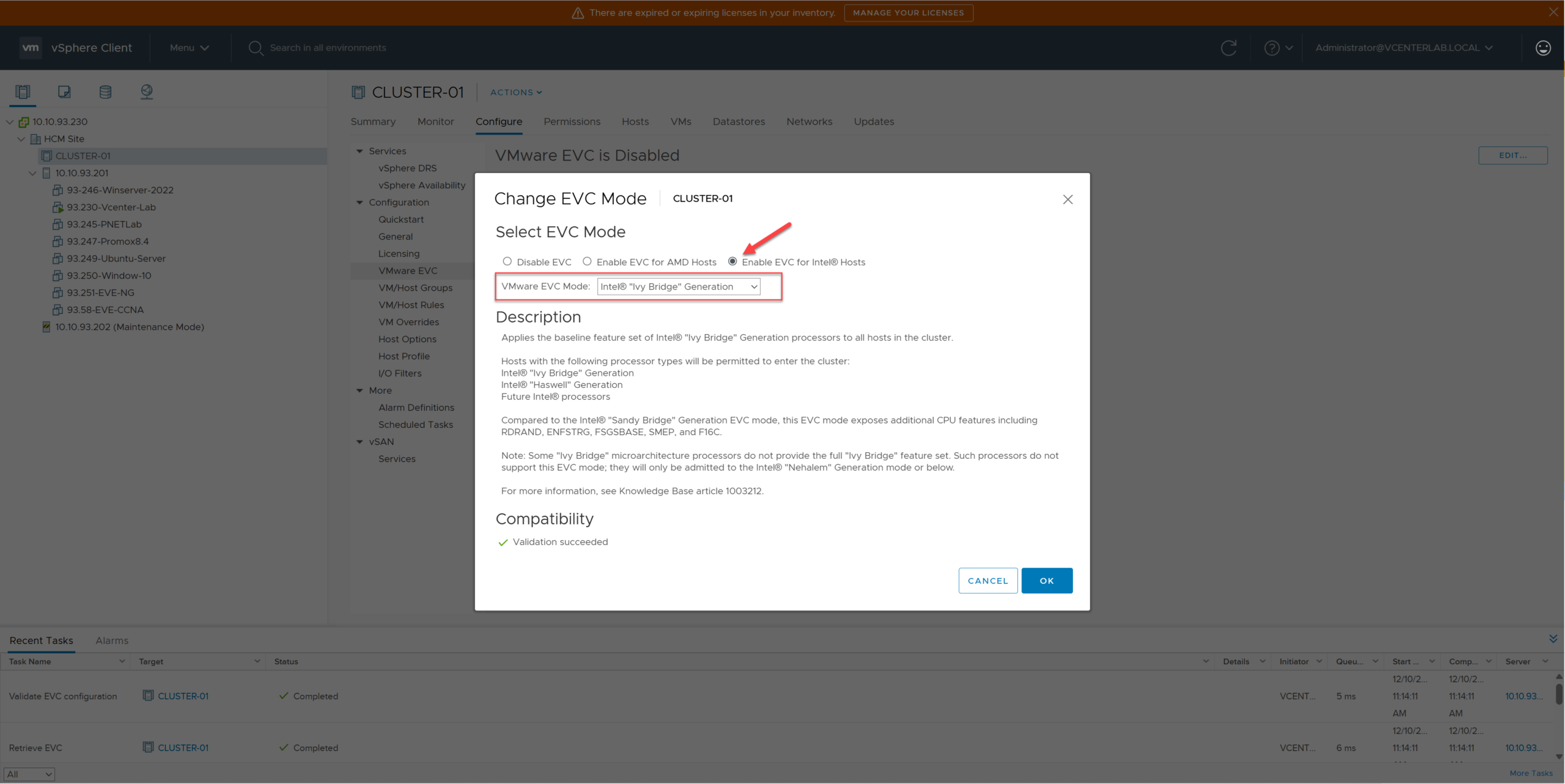Select Enable EVC for AMD Hosts
The image size is (1565, 784).
pyautogui.click(x=587, y=262)
